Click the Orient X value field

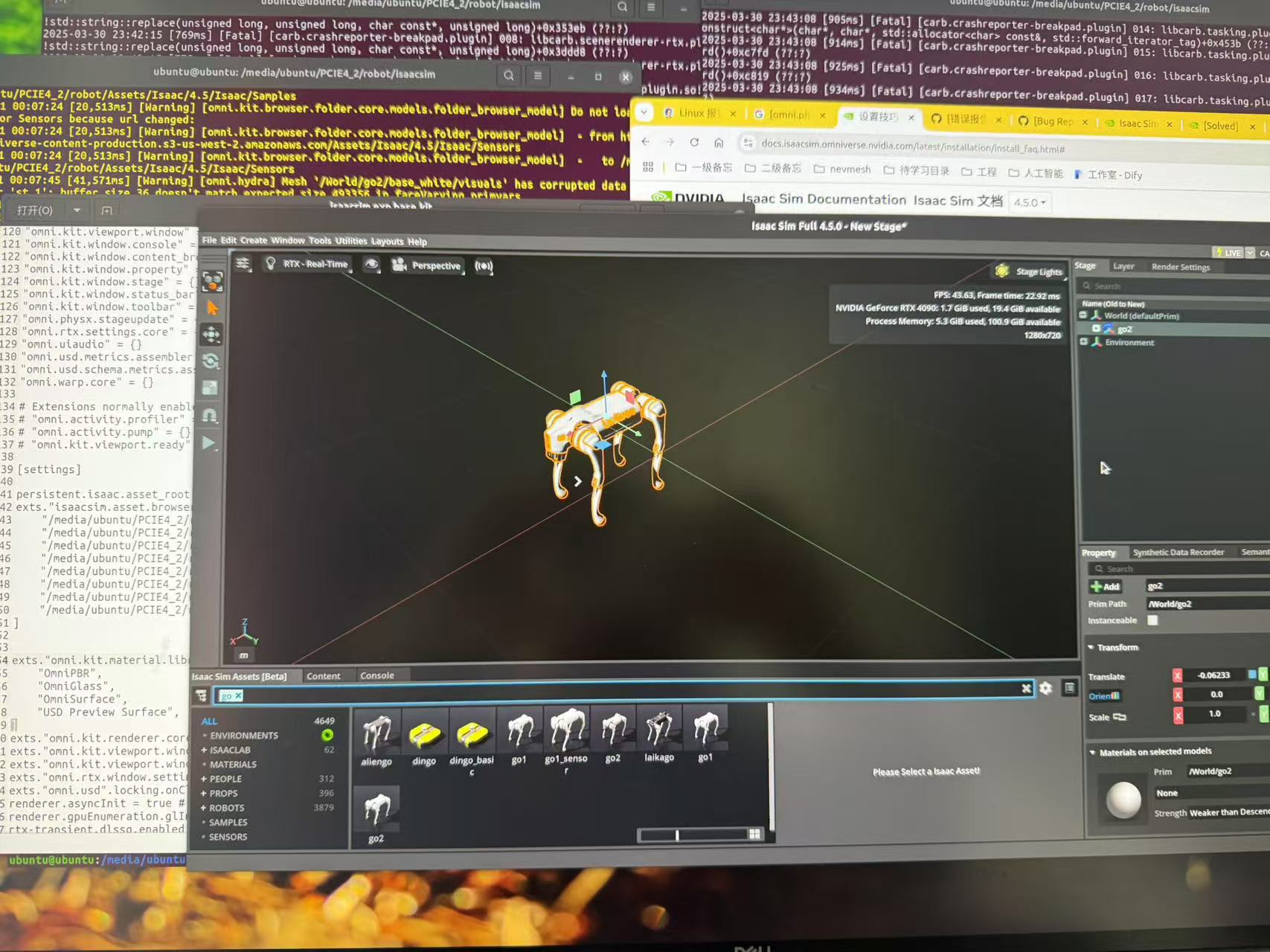pos(1216,695)
